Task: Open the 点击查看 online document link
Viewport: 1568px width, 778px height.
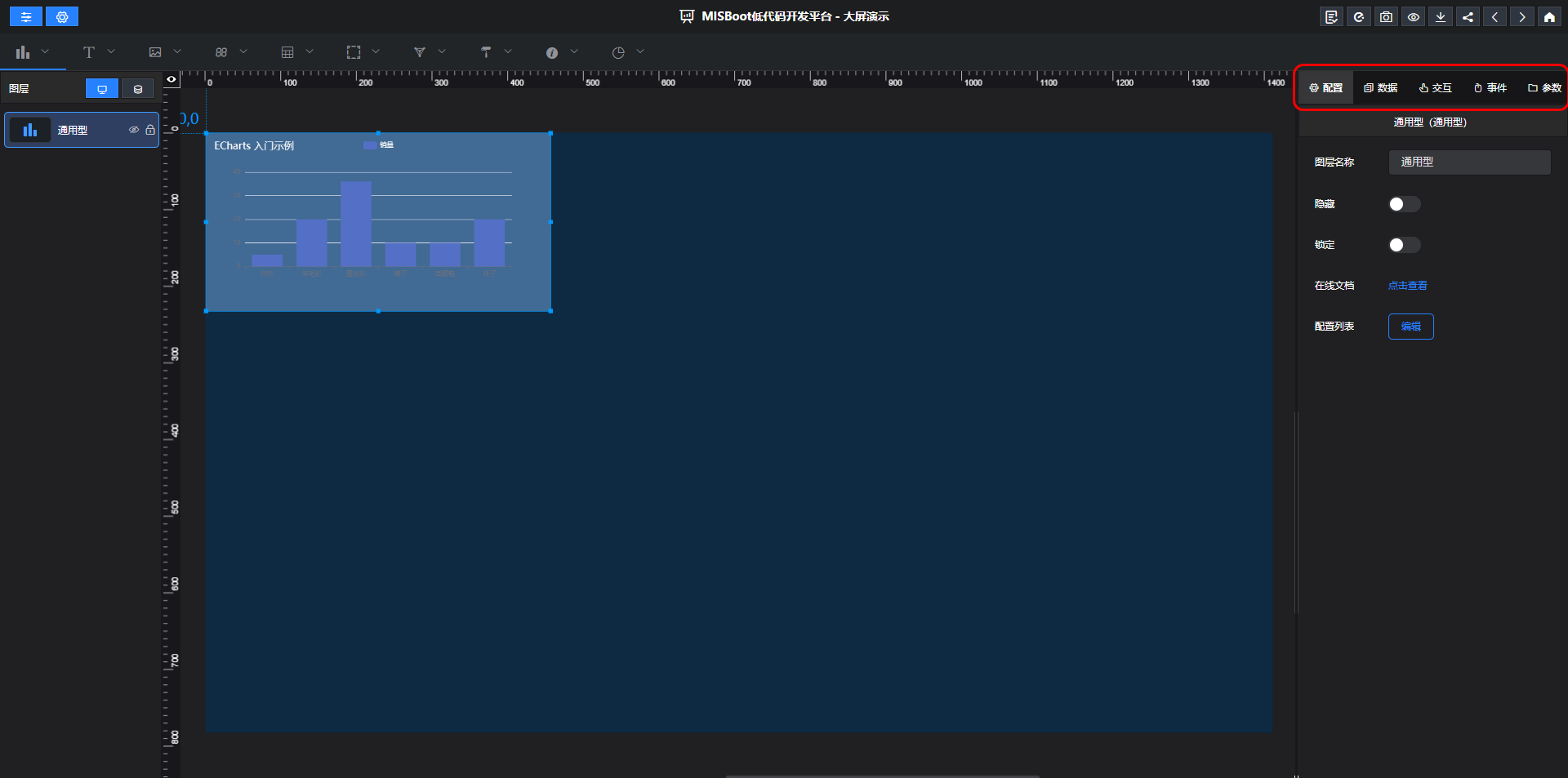Action: pyautogui.click(x=1408, y=286)
